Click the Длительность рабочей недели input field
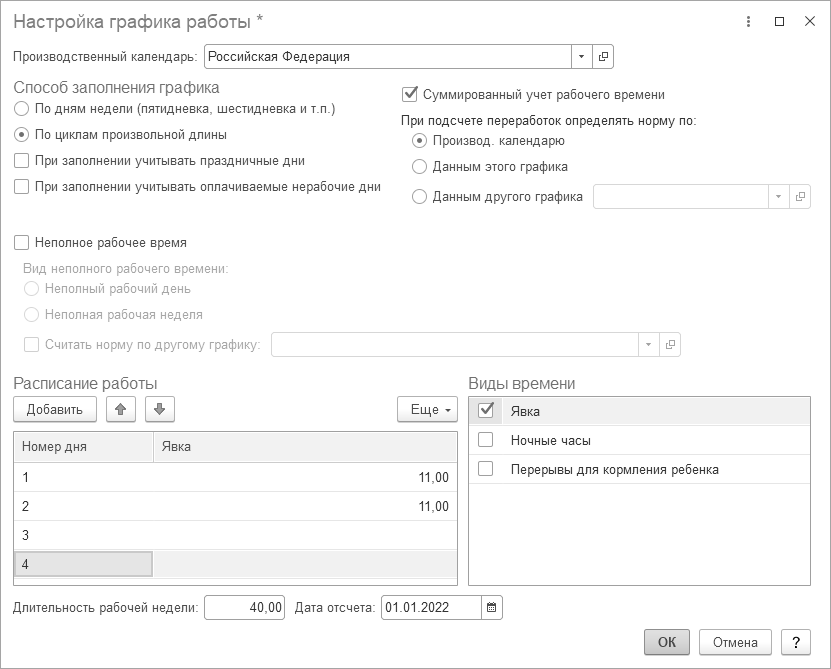831x669 pixels. tap(245, 607)
